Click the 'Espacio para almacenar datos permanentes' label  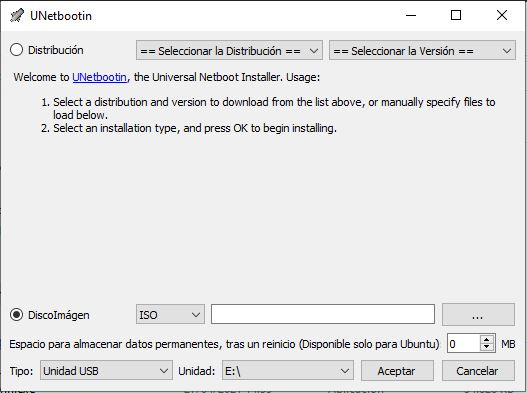(224, 344)
